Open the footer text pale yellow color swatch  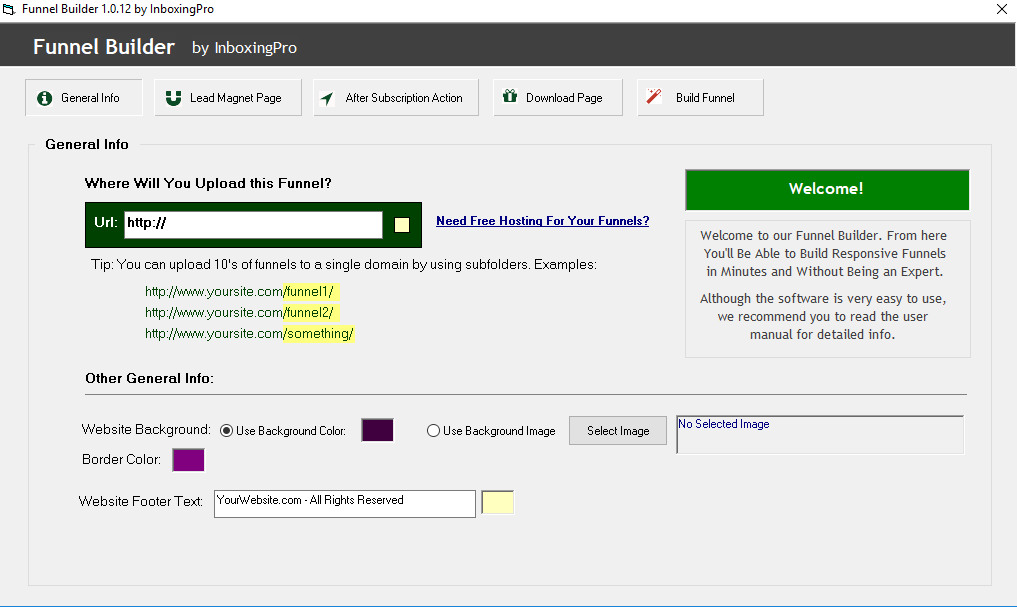point(497,502)
